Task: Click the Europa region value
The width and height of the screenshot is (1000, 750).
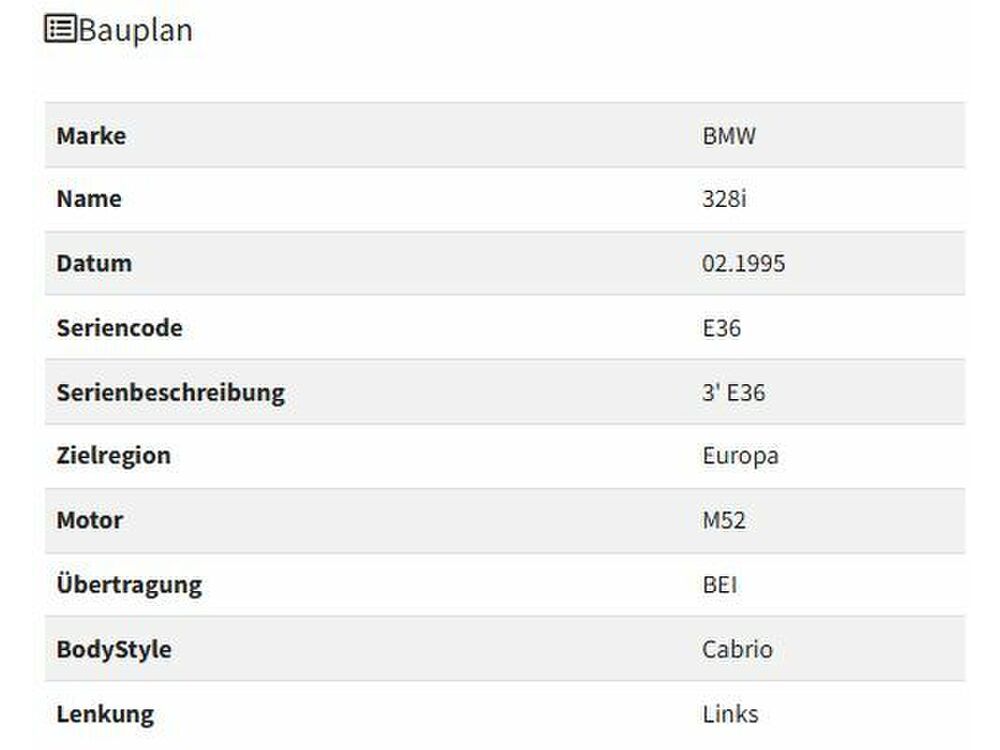Action: pyautogui.click(x=740, y=456)
